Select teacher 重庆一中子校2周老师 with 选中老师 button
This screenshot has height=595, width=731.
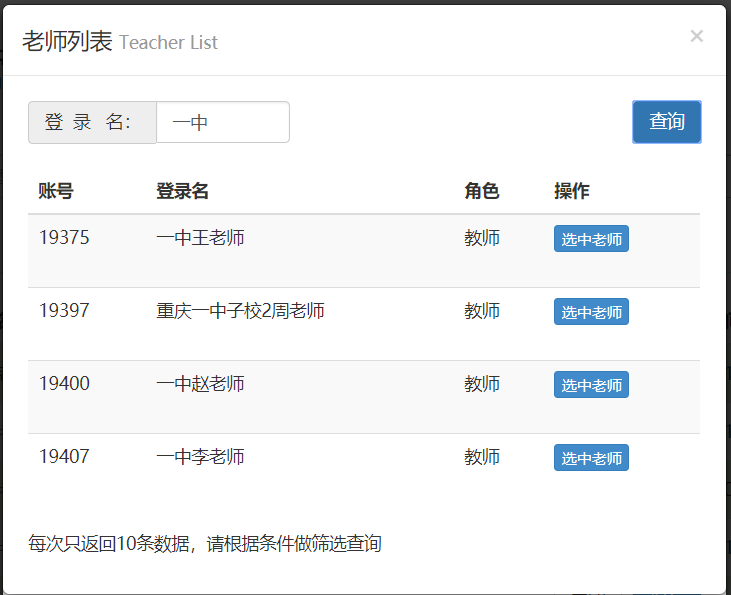591,311
